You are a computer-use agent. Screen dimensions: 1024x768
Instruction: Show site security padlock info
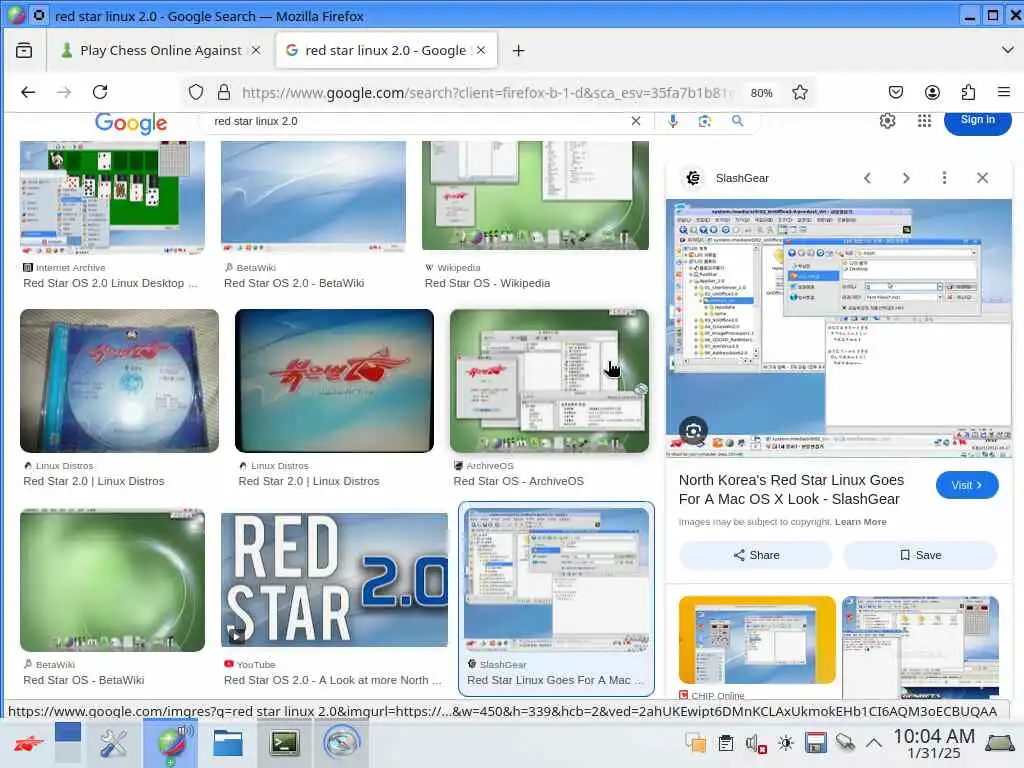coord(224,92)
